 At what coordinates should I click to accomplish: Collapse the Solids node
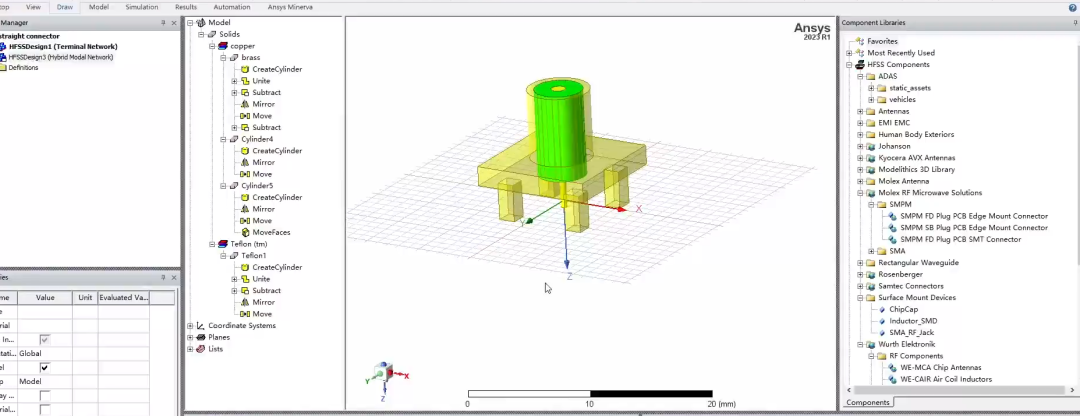click(201, 34)
